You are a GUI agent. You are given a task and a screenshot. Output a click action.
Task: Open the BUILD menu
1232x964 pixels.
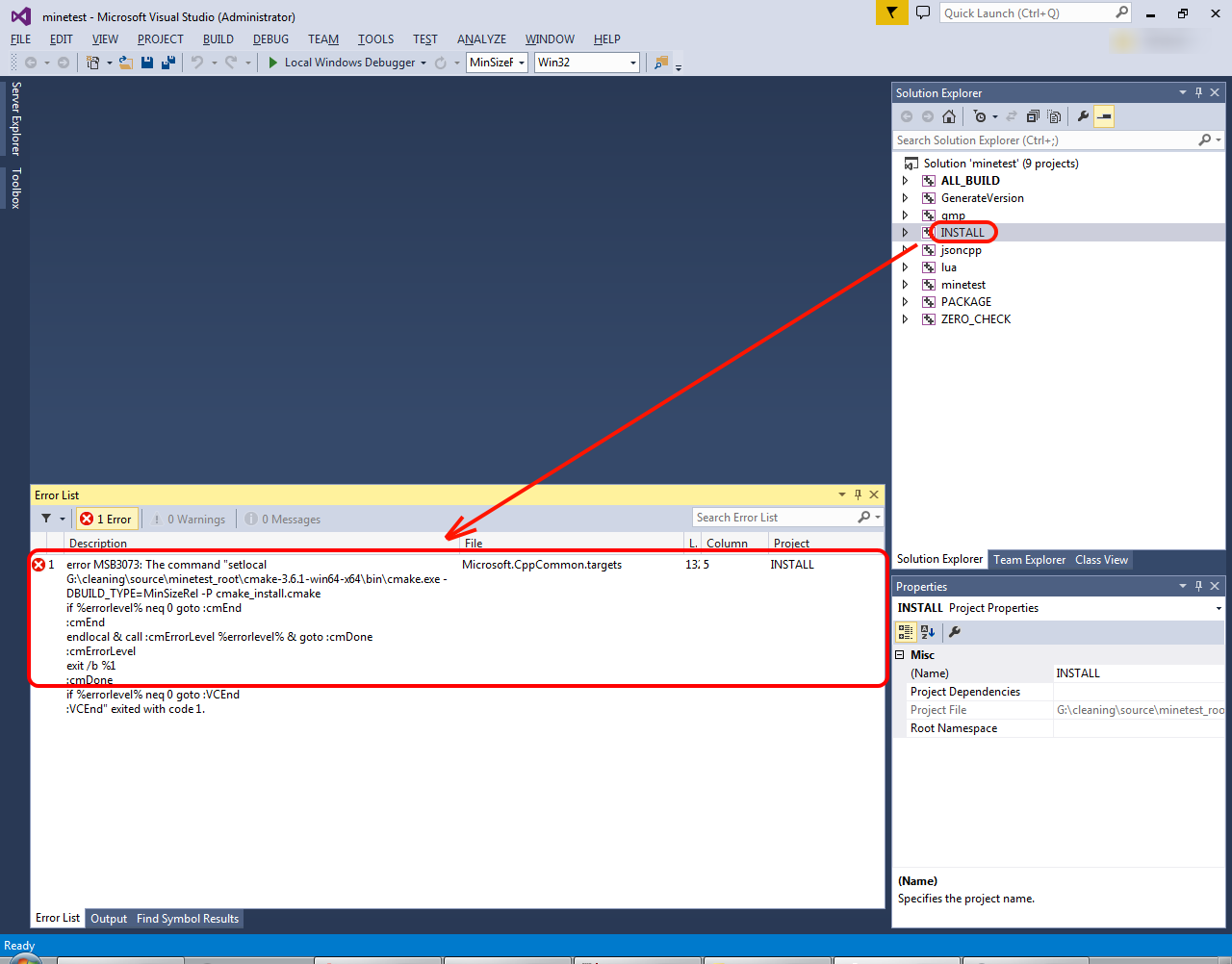pyautogui.click(x=218, y=39)
